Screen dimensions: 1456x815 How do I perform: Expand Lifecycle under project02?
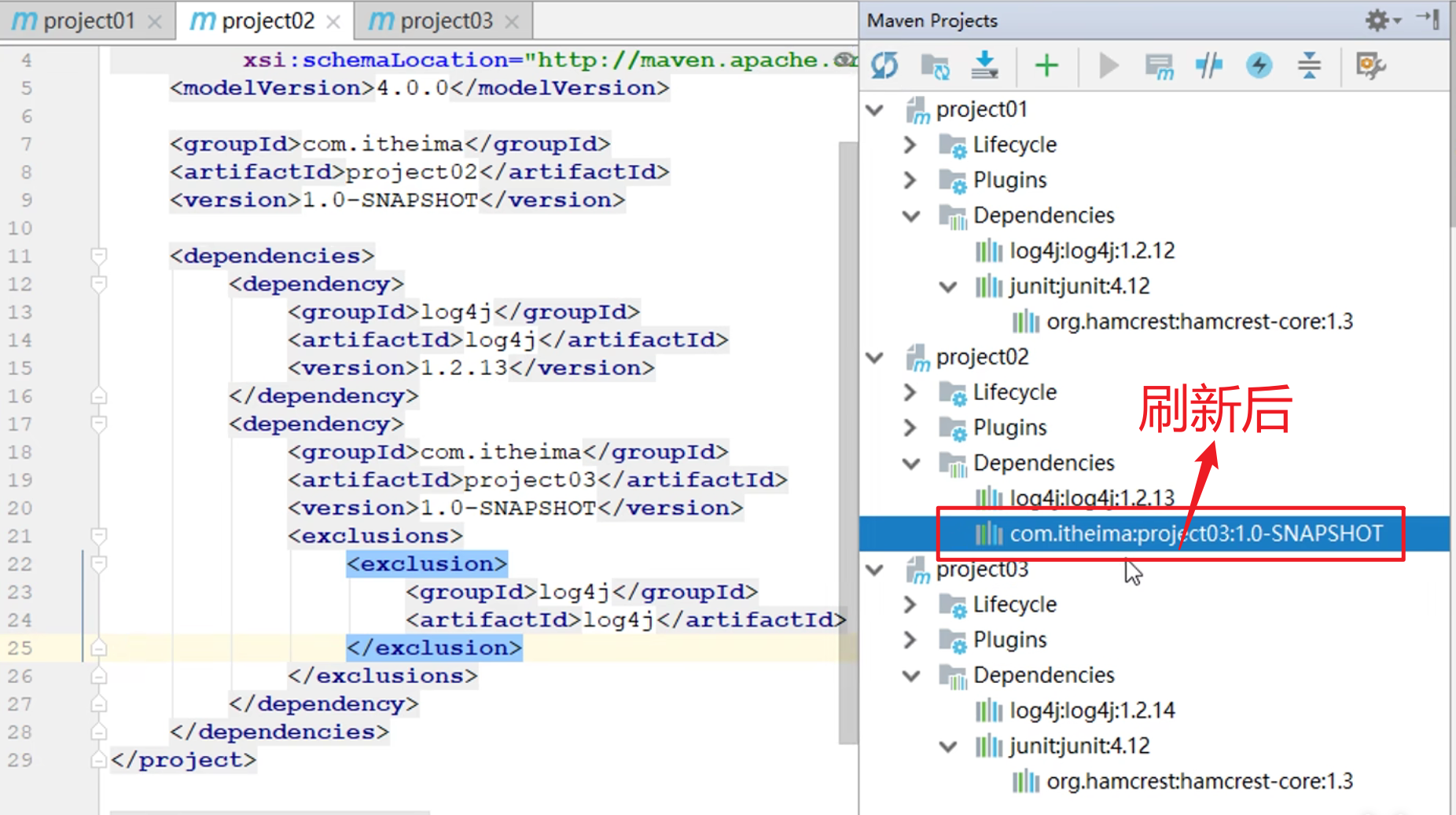[910, 392]
